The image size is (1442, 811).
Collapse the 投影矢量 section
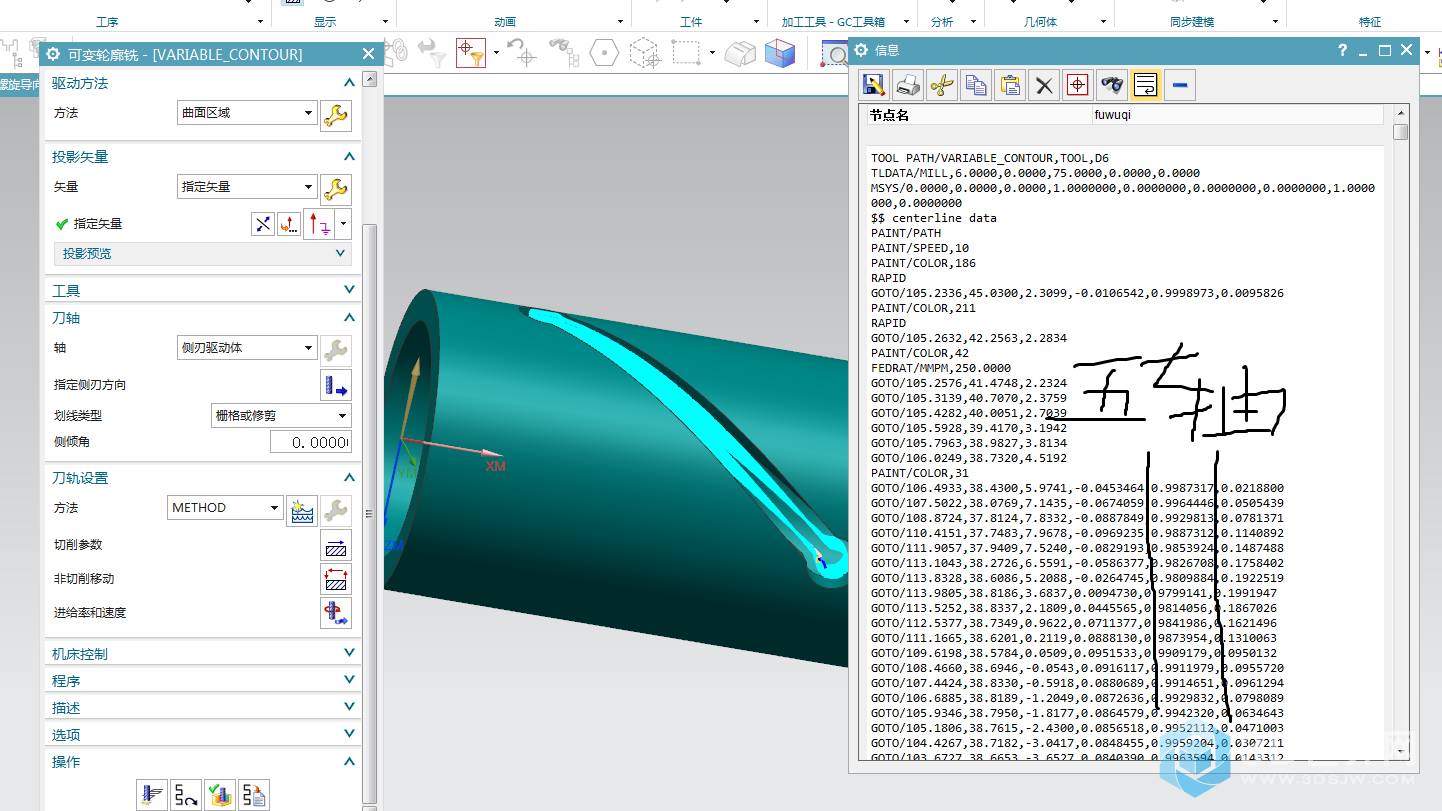click(349, 157)
